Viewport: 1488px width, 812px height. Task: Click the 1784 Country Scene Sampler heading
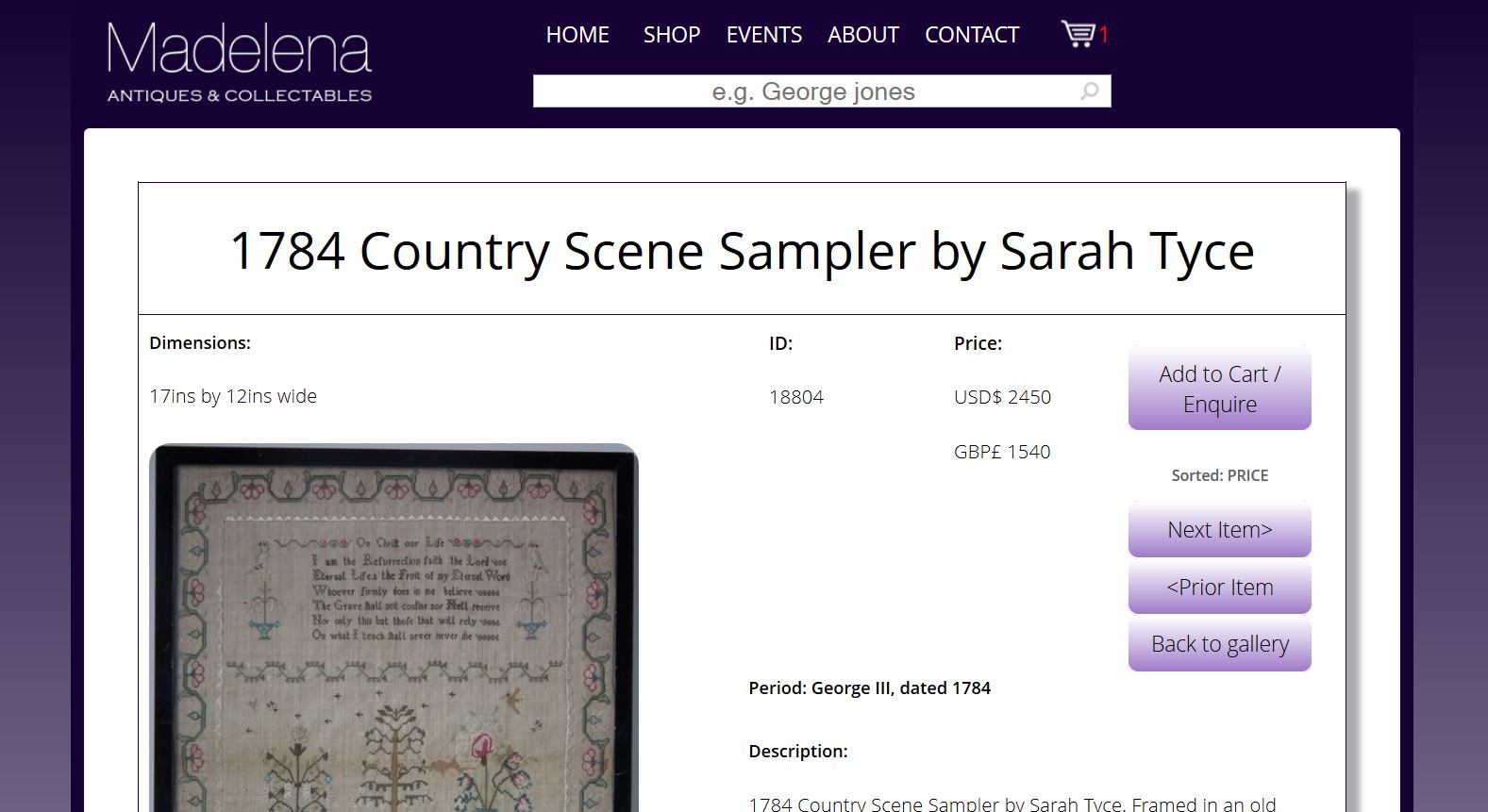tap(742, 251)
